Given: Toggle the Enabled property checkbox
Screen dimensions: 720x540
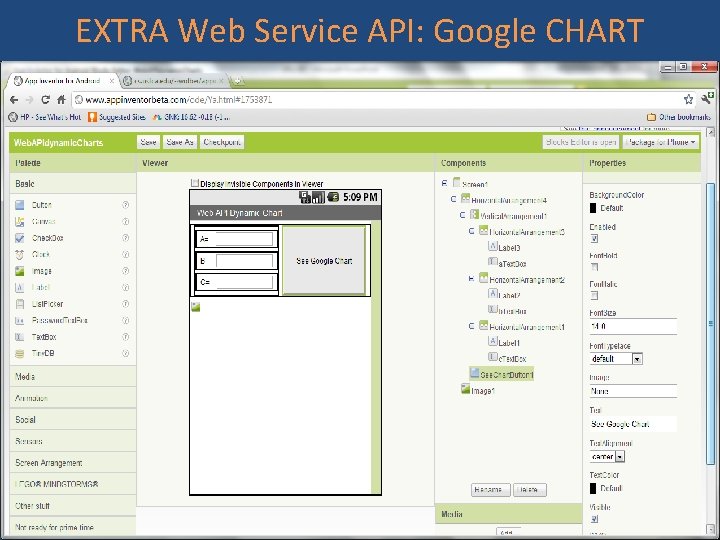Looking at the screenshot, I should coord(594,238).
